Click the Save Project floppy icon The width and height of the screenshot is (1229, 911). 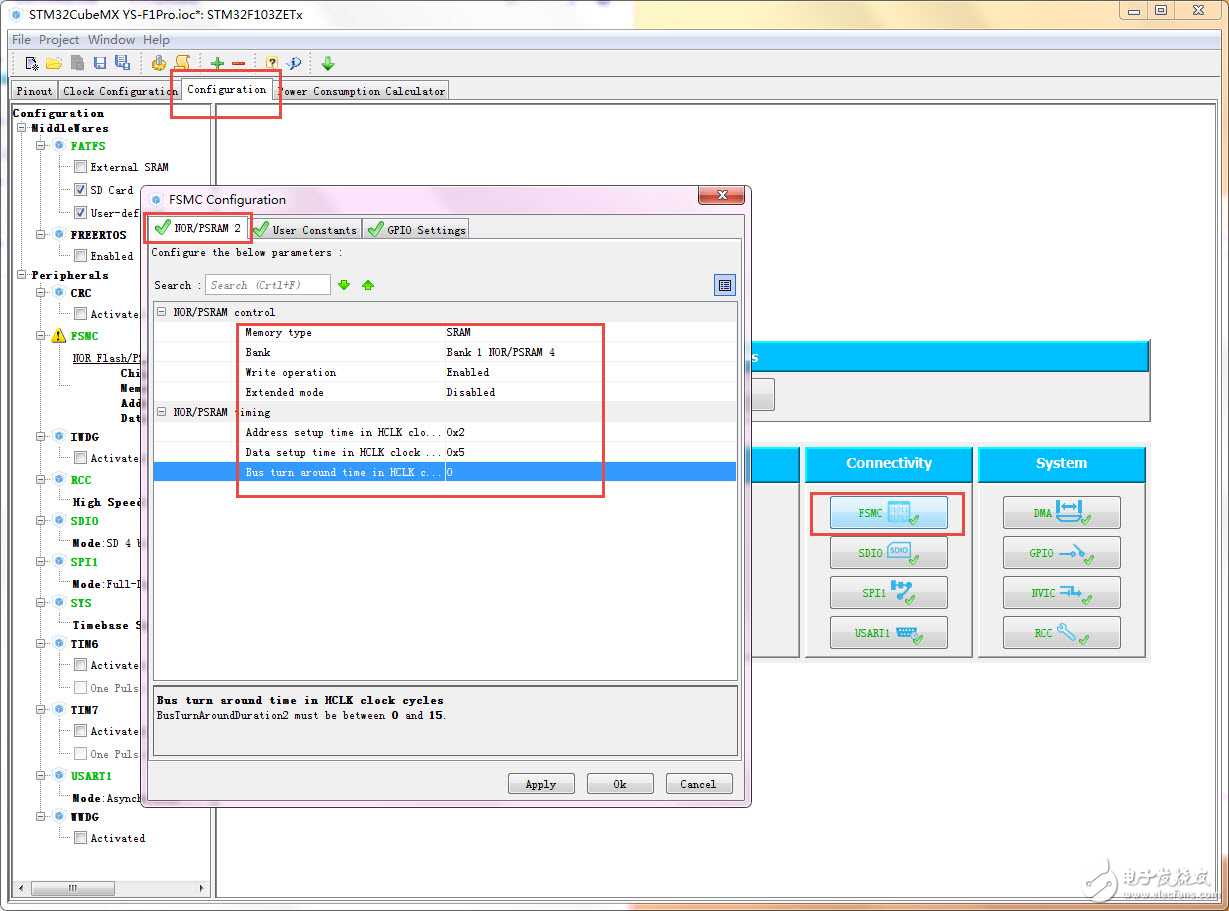pos(100,63)
